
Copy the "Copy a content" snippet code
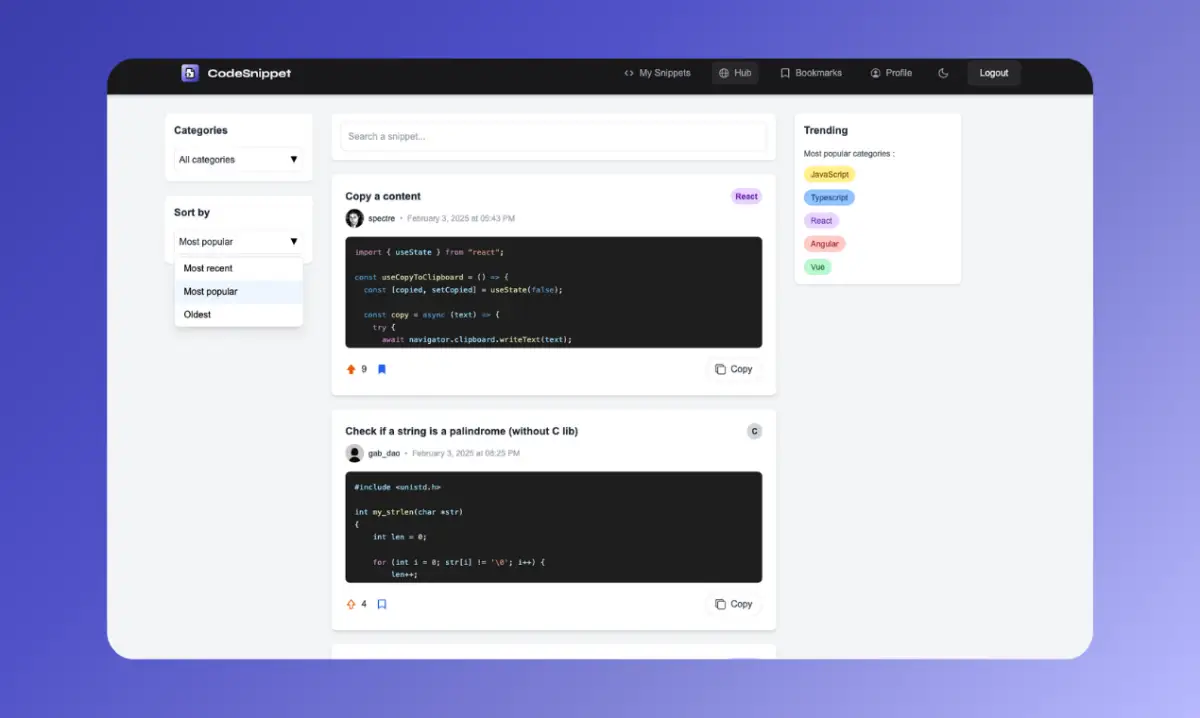(x=733, y=369)
